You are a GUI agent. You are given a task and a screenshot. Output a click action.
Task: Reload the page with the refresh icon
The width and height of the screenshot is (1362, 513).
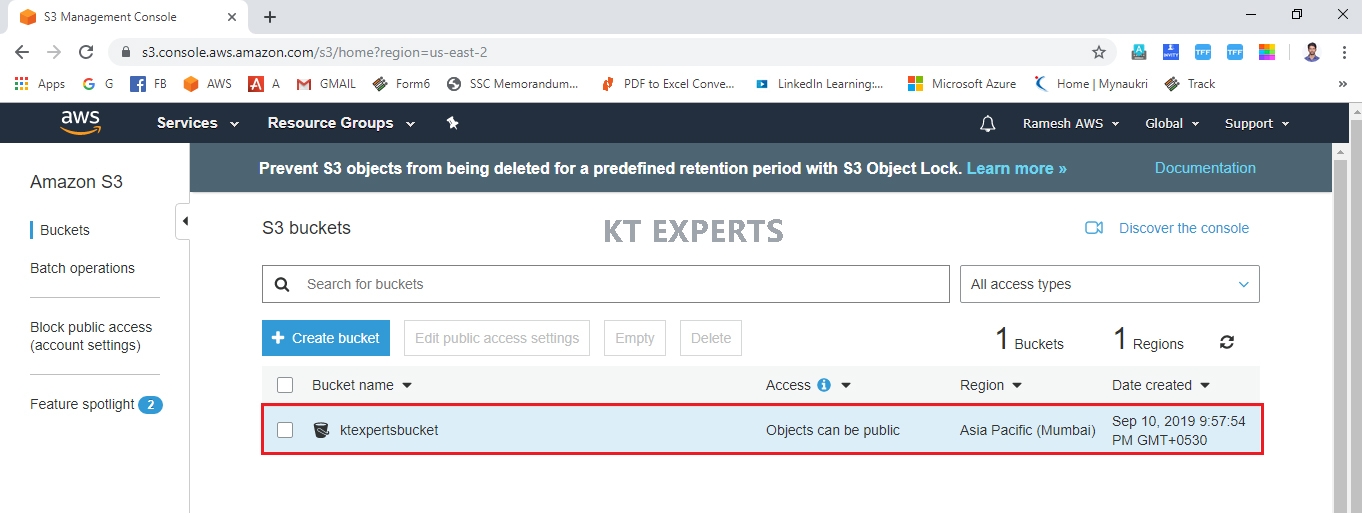(86, 52)
